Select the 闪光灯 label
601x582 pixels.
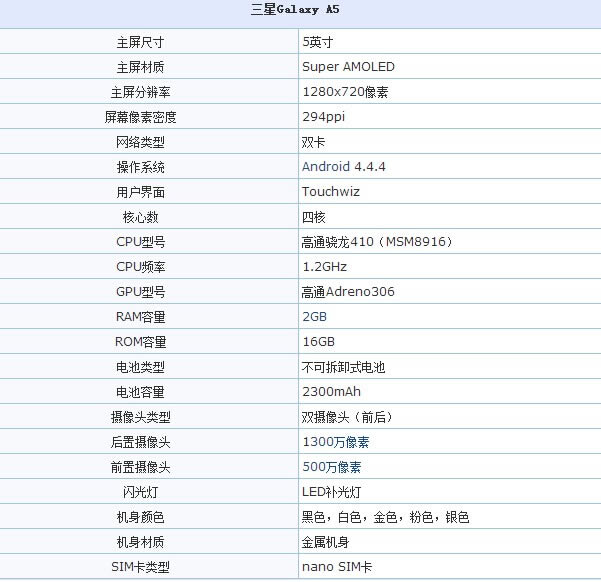coord(141,492)
